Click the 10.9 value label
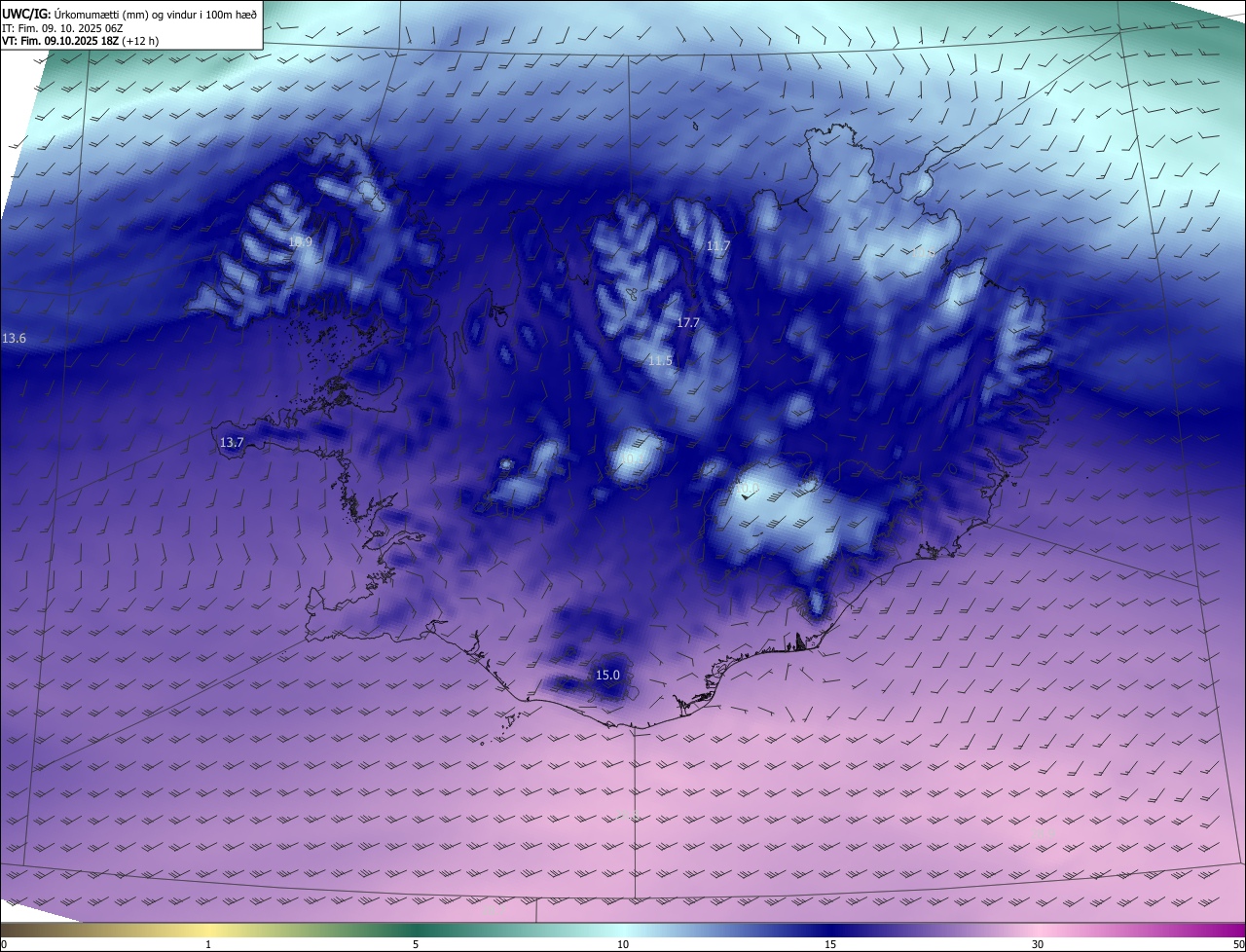 point(300,241)
